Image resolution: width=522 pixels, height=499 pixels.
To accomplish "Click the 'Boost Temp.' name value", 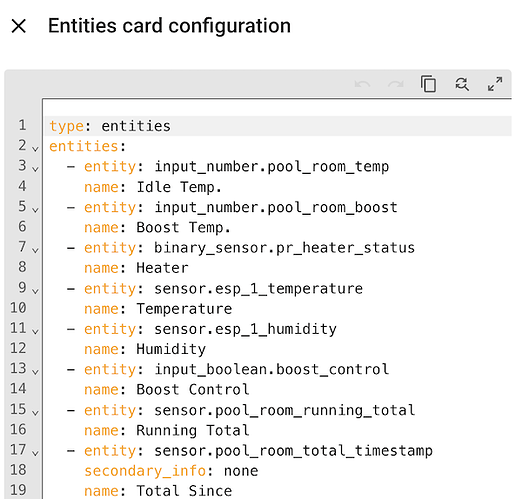I will pos(183,228).
